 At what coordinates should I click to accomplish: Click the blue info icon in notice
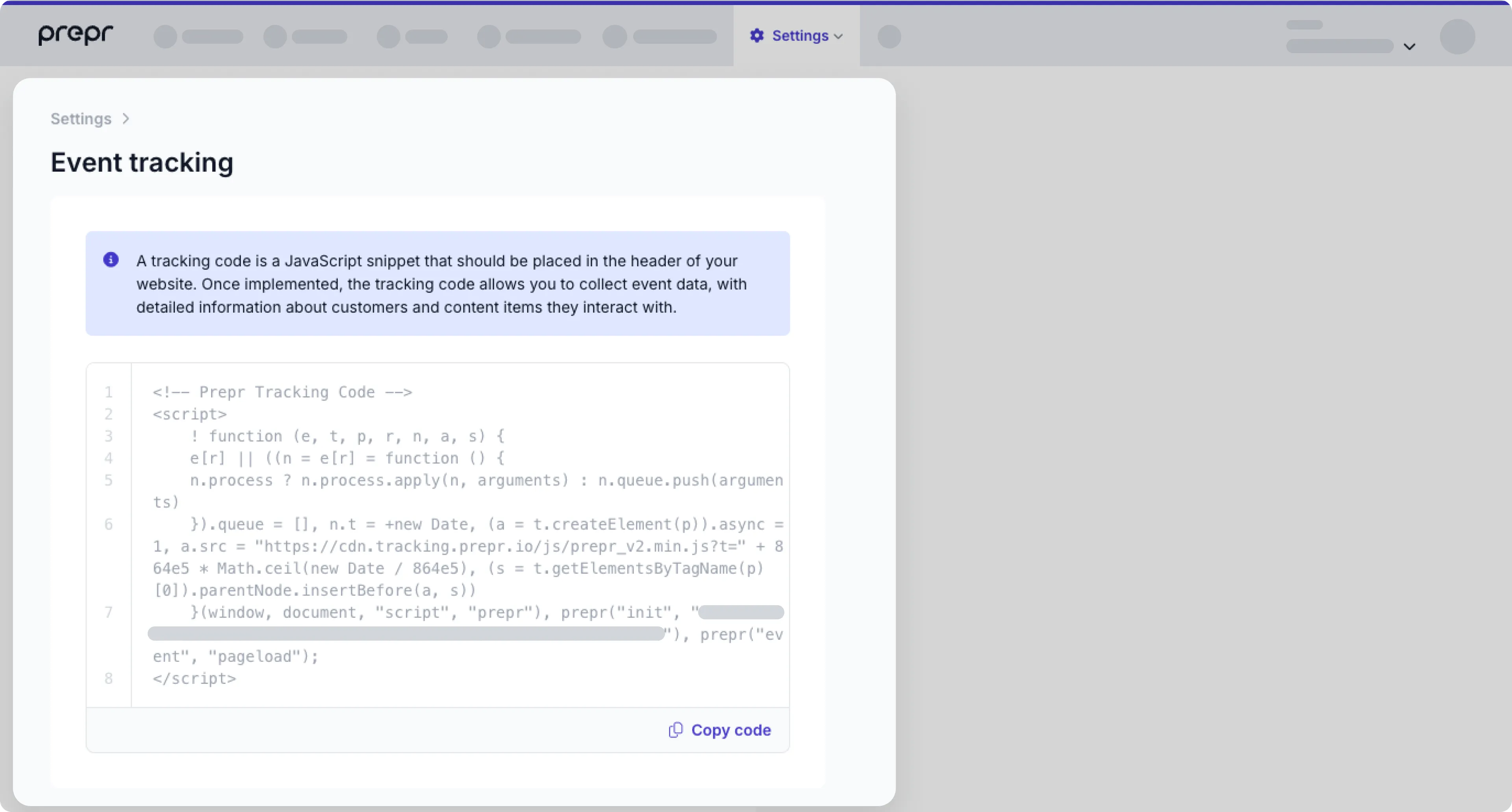point(111,260)
